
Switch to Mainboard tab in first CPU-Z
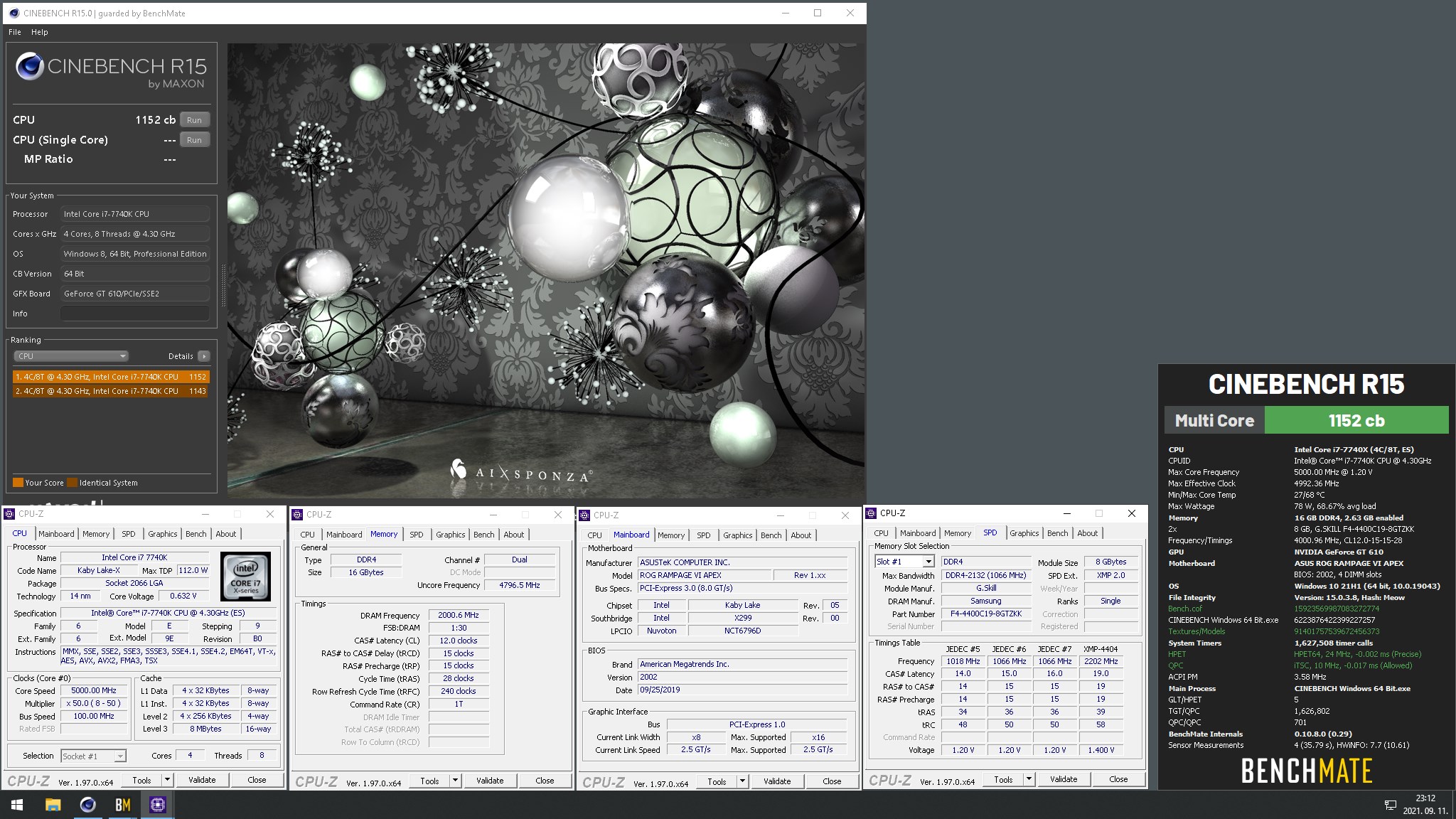tap(56, 534)
